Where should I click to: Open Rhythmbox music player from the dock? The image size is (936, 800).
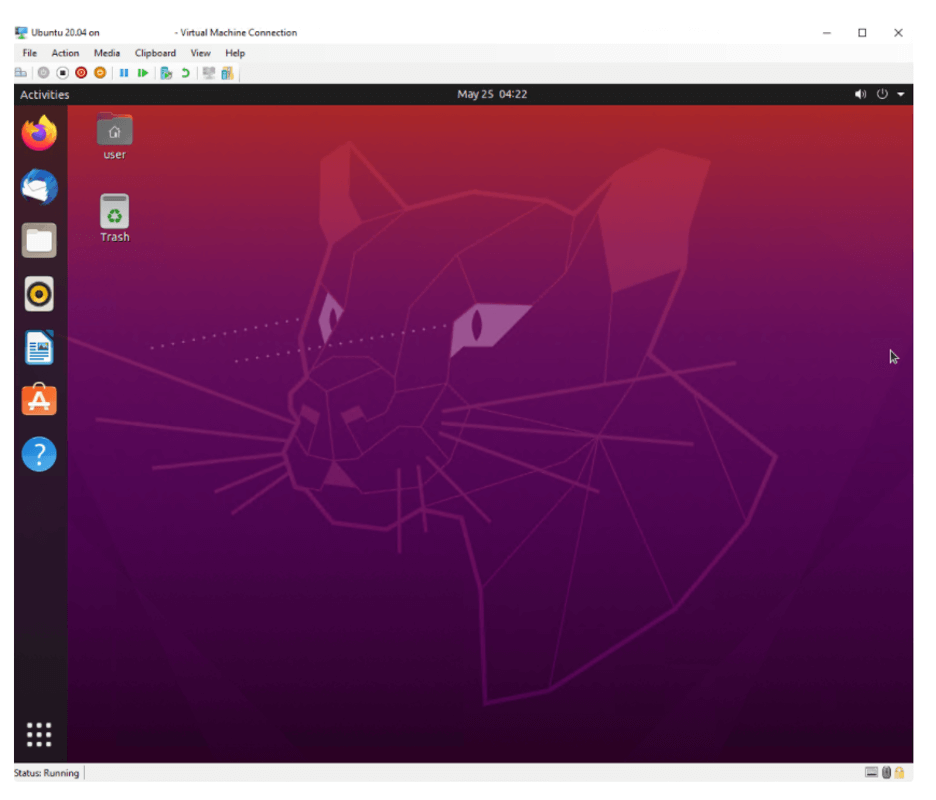pos(39,293)
